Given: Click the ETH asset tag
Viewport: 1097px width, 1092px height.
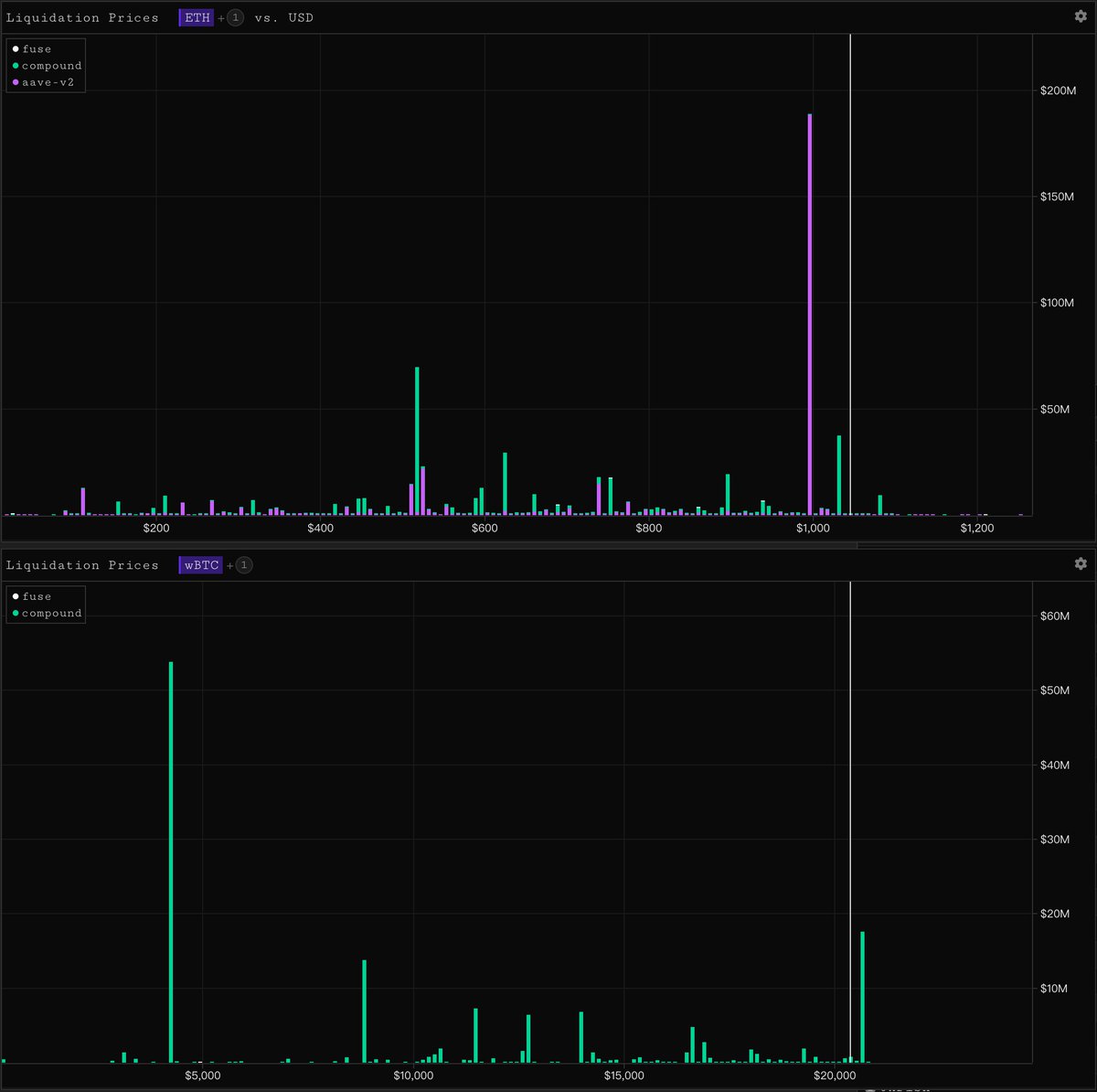Looking at the screenshot, I should coord(197,17).
